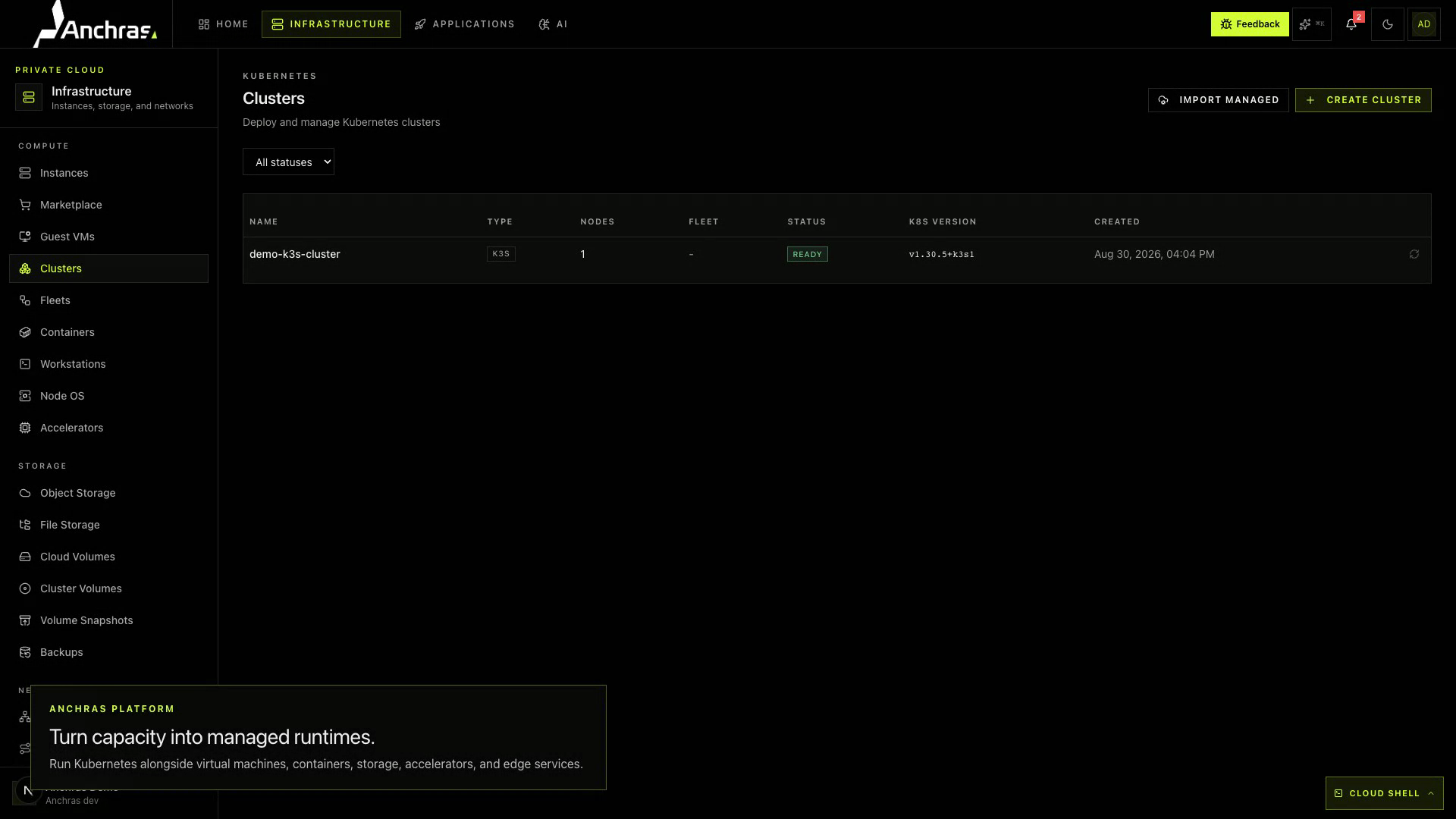
Task: Expand the Cloud Shell panel
Action: [1384, 793]
